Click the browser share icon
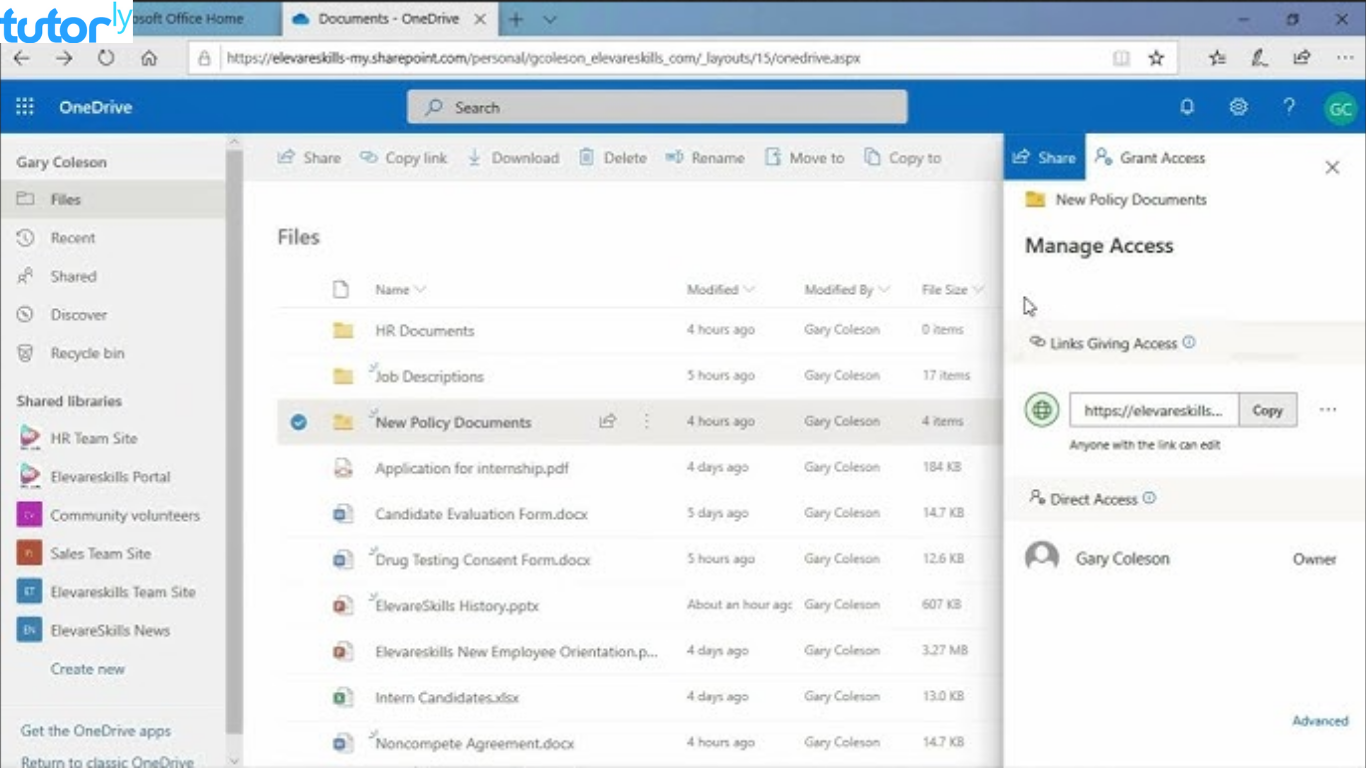 (1301, 58)
